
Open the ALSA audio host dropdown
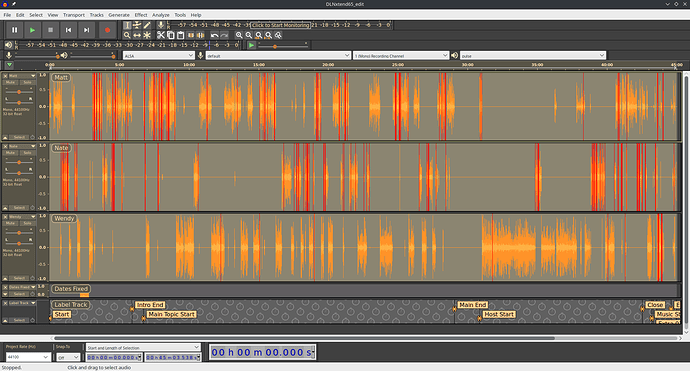(x=158, y=55)
